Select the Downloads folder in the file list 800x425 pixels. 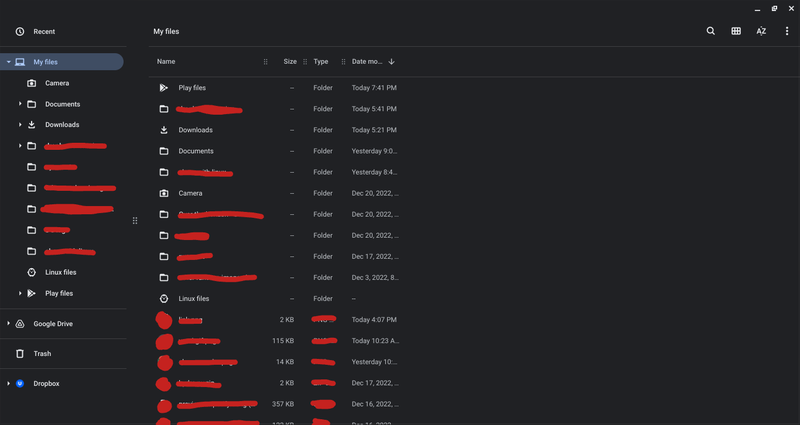[x=195, y=130]
